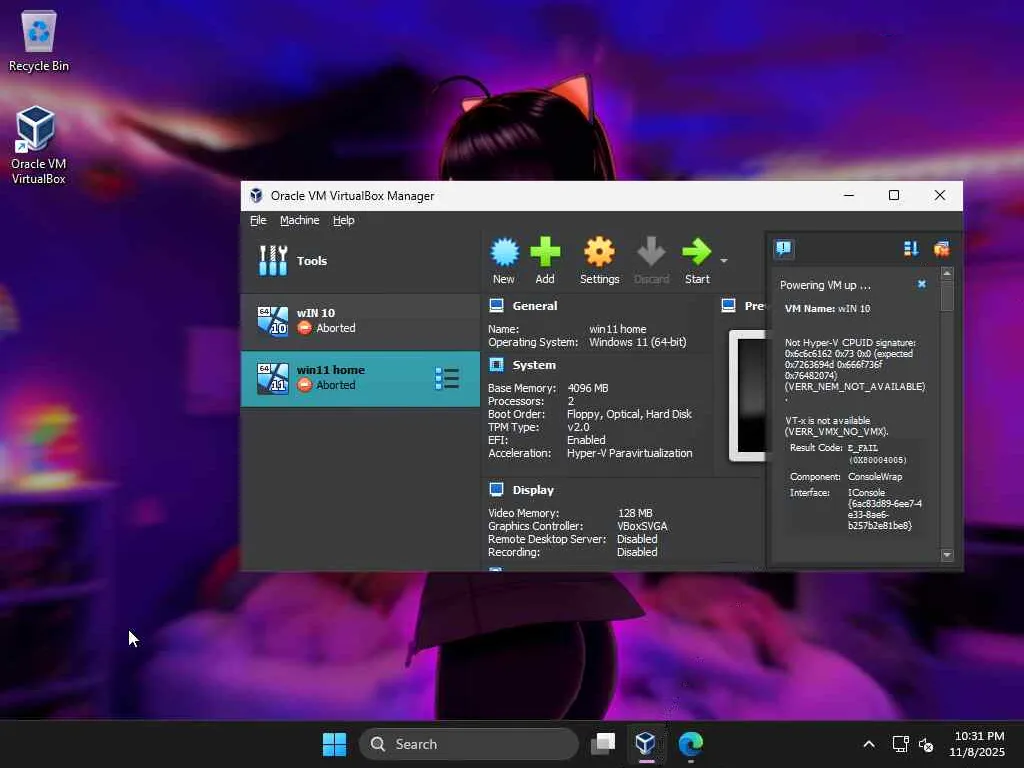Click the Base Memory 4096 MB value
The height and width of the screenshot is (768, 1024).
(588, 388)
